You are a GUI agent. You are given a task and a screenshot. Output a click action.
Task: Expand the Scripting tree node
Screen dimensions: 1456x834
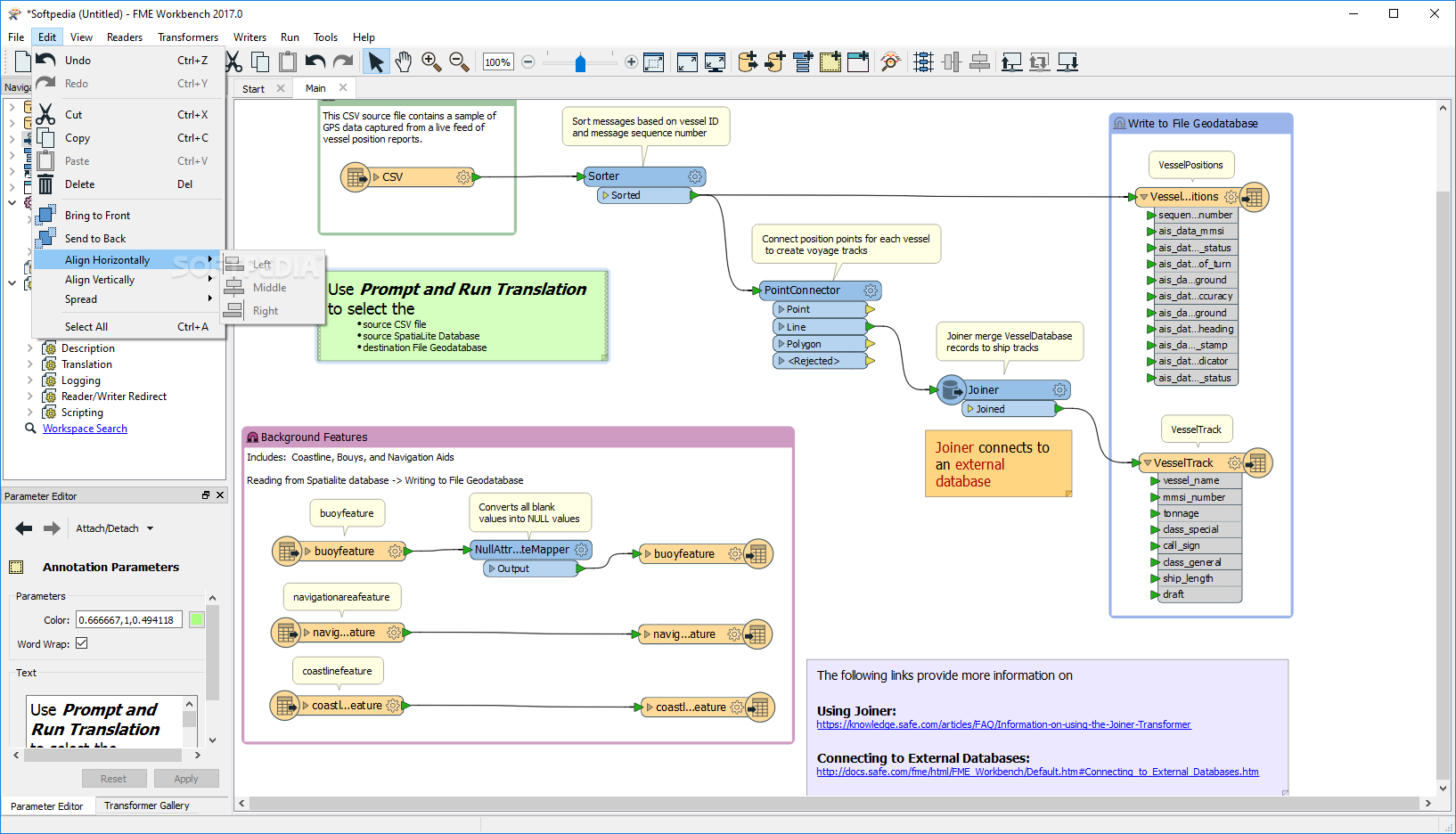[29, 413]
